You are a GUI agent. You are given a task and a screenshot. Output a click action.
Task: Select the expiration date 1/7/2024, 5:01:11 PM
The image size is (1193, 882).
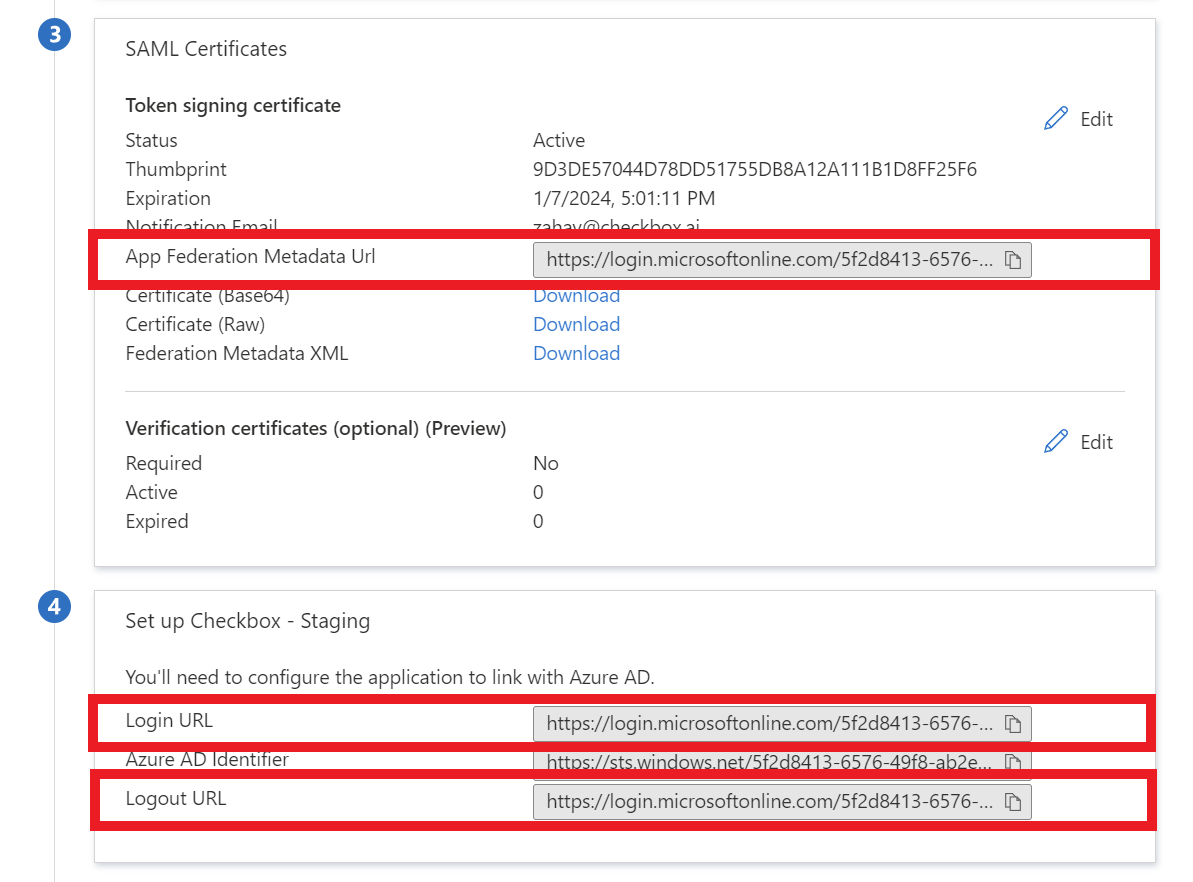pos(624,199)
